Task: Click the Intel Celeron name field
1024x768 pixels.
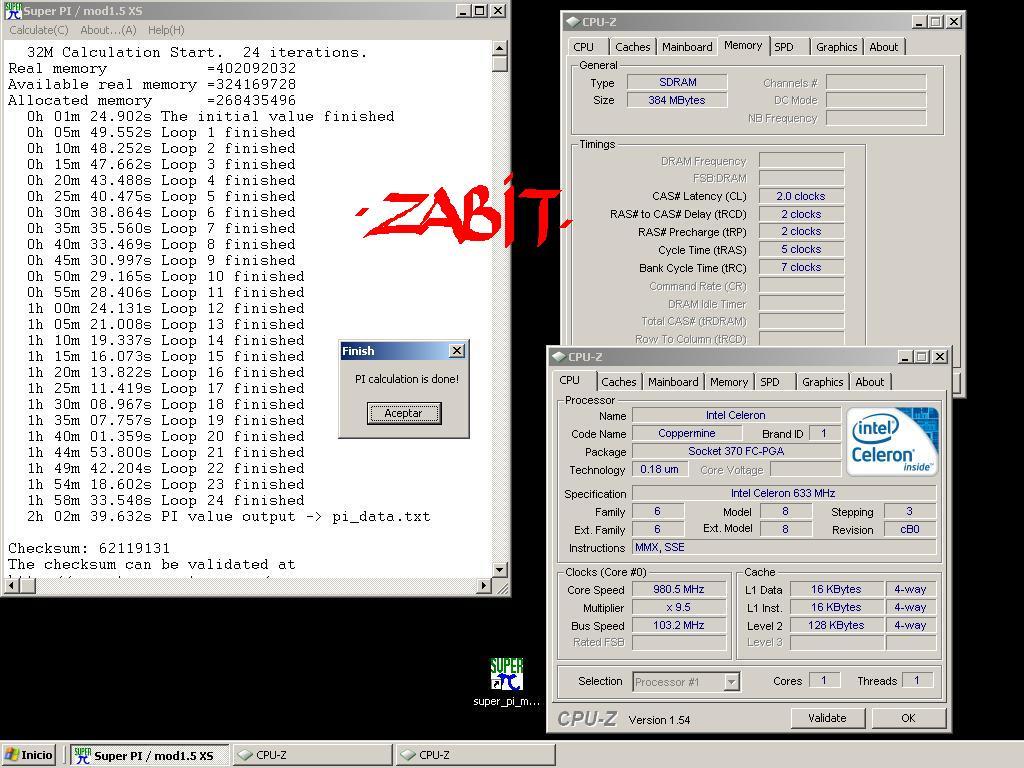Action: click(736, 415)
